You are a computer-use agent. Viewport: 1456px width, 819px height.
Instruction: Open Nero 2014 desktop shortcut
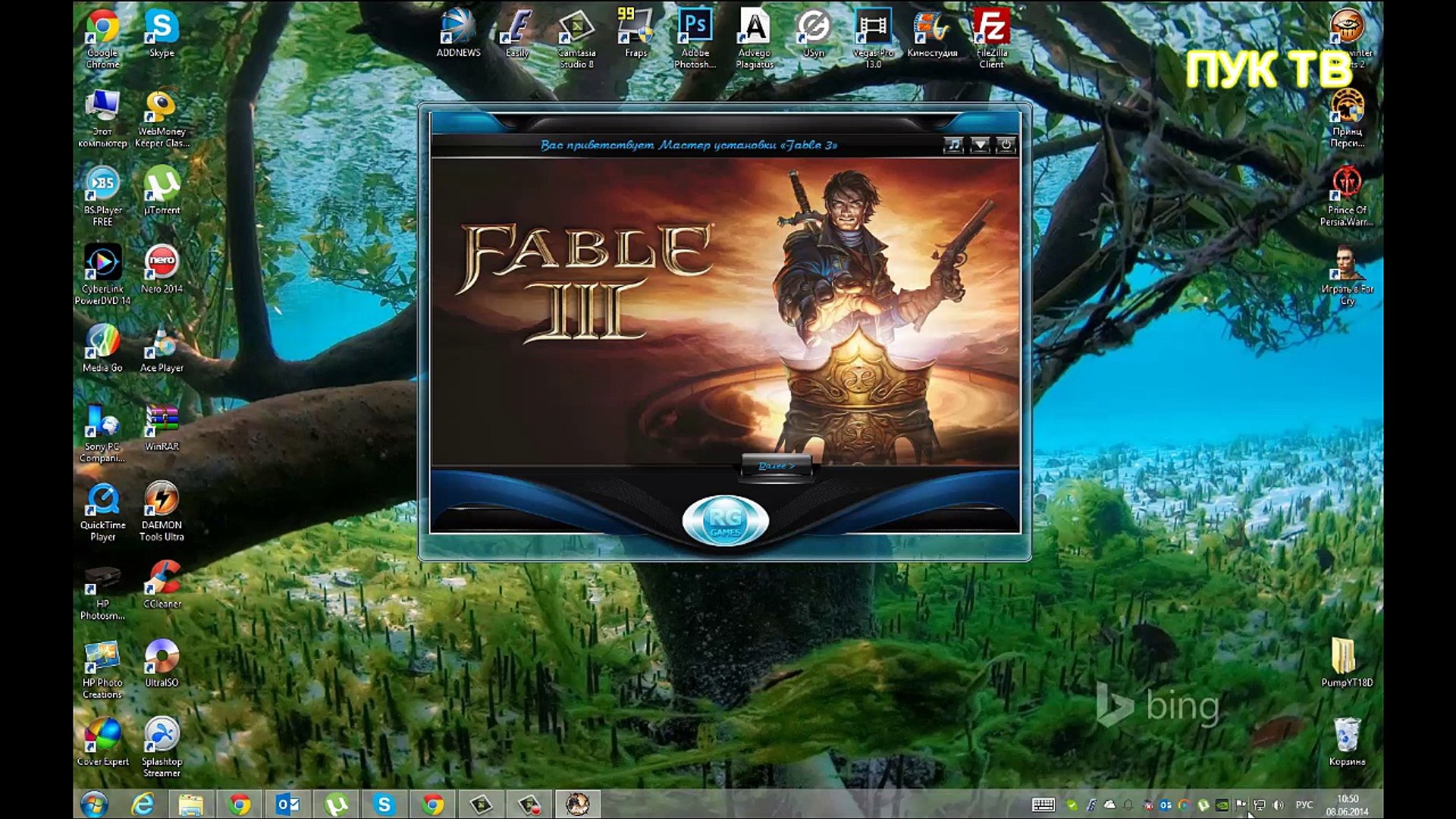coord(162,269)
